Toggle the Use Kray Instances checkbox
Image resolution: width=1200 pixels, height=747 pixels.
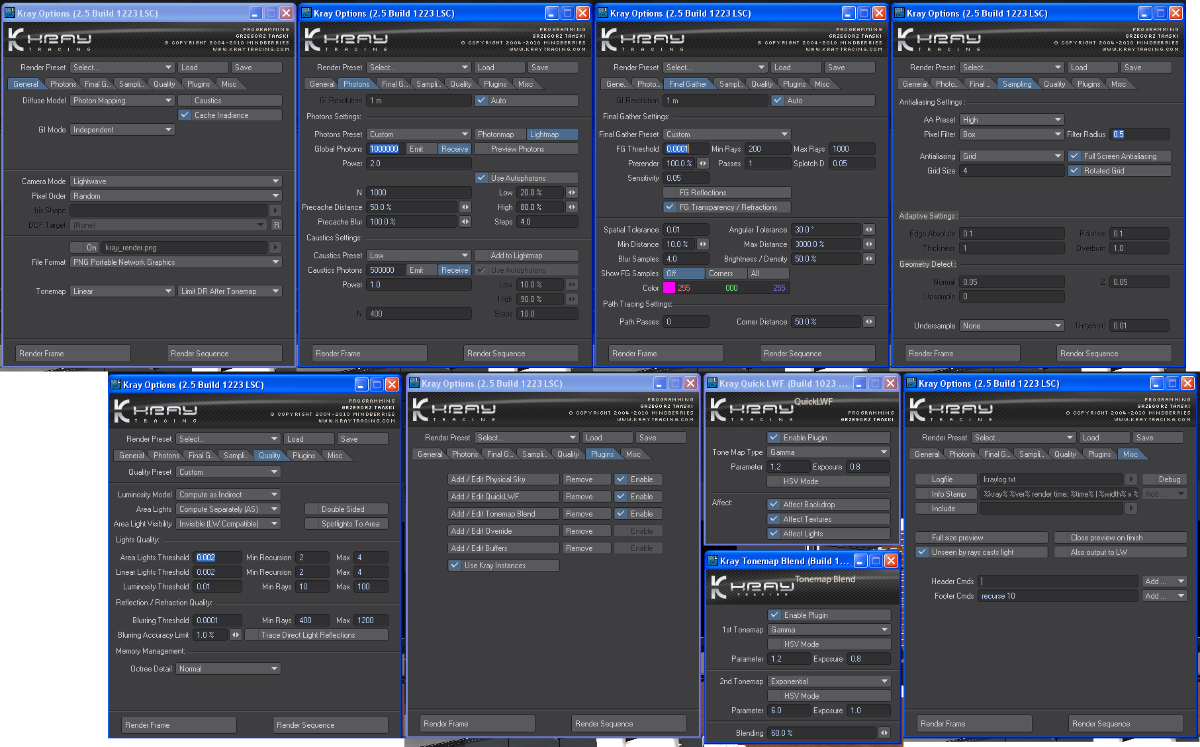pos(455,565)
